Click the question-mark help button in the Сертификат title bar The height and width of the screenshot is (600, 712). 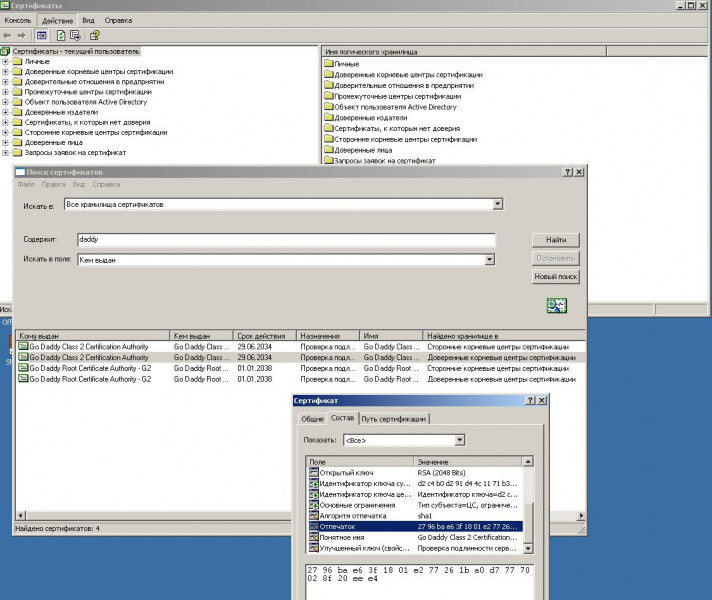[x=530, y=400]
